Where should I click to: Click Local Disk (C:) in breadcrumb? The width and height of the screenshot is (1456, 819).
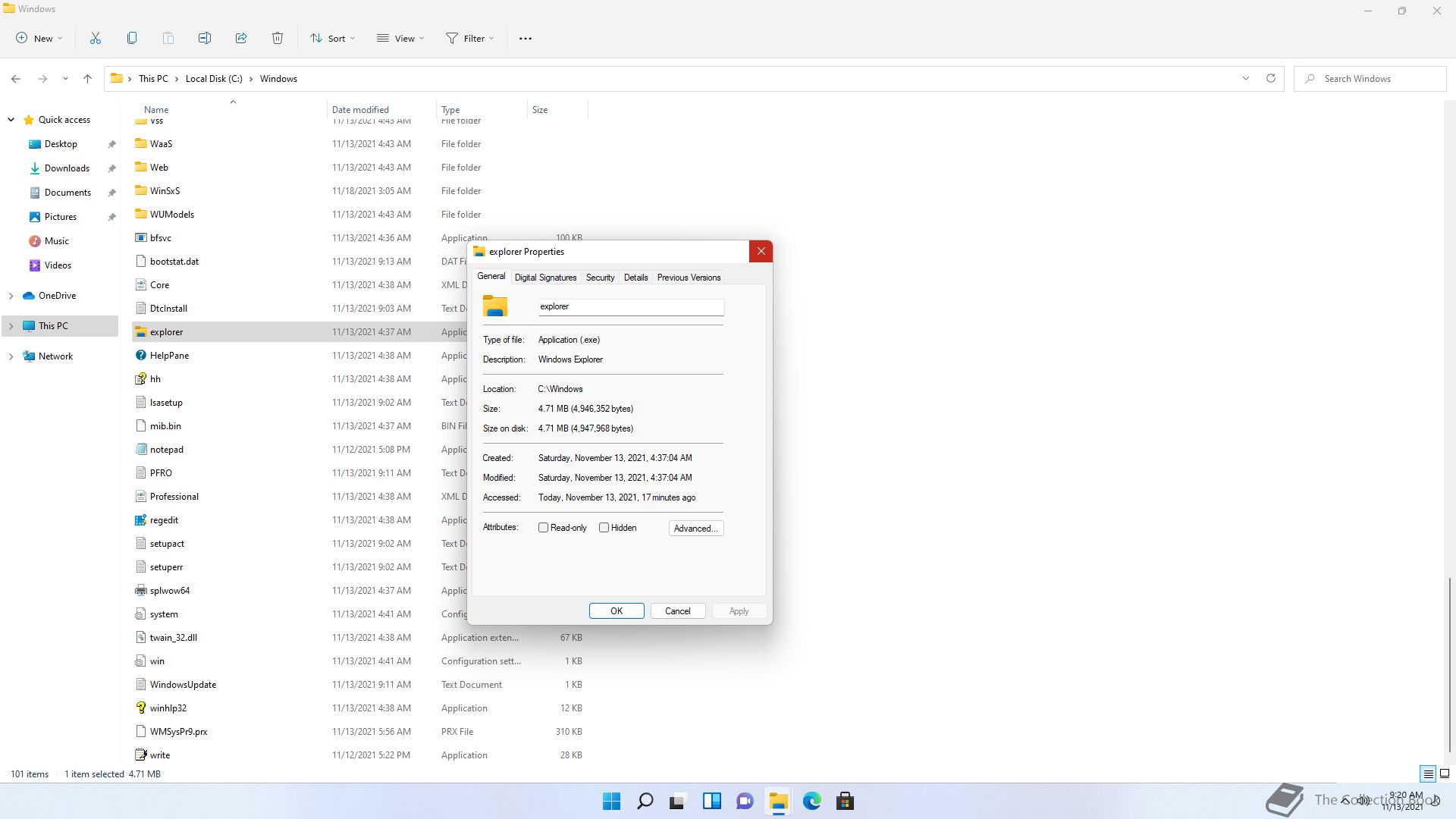[214, 79]
